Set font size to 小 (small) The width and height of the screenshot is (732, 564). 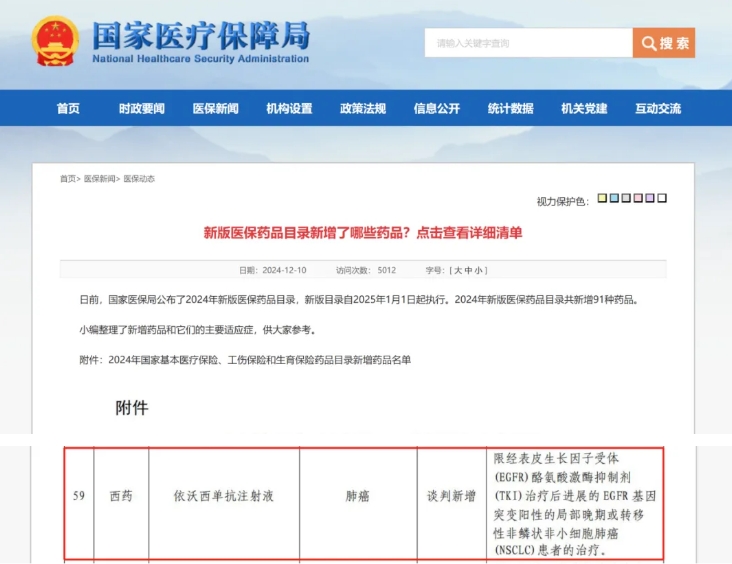[480, 270]
